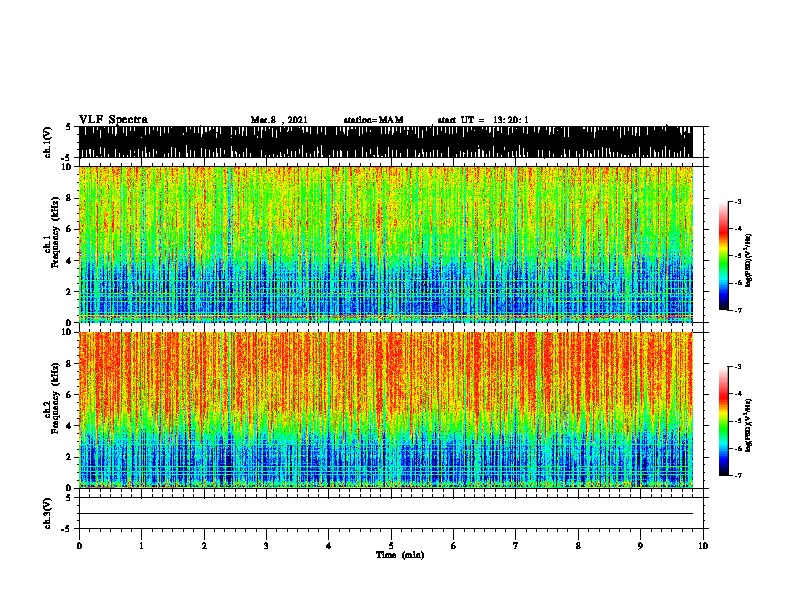Click the "2" kHz tick of ch.1 spectrogram
Viewport: 792px width, 612px height.
70,292
